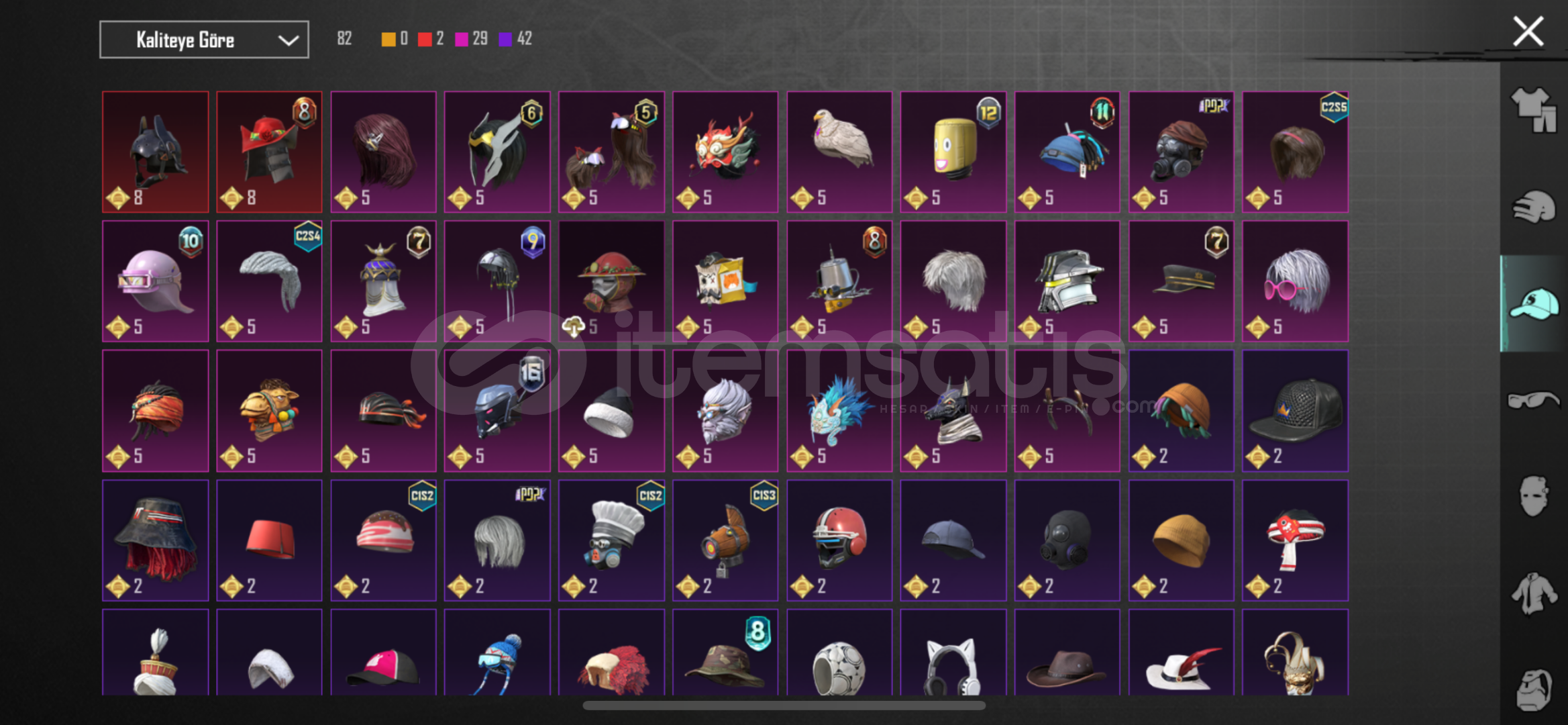Select the helmet category sidebar icon
Viewport: 1568px width, 725px height.
click(1533, 207)
